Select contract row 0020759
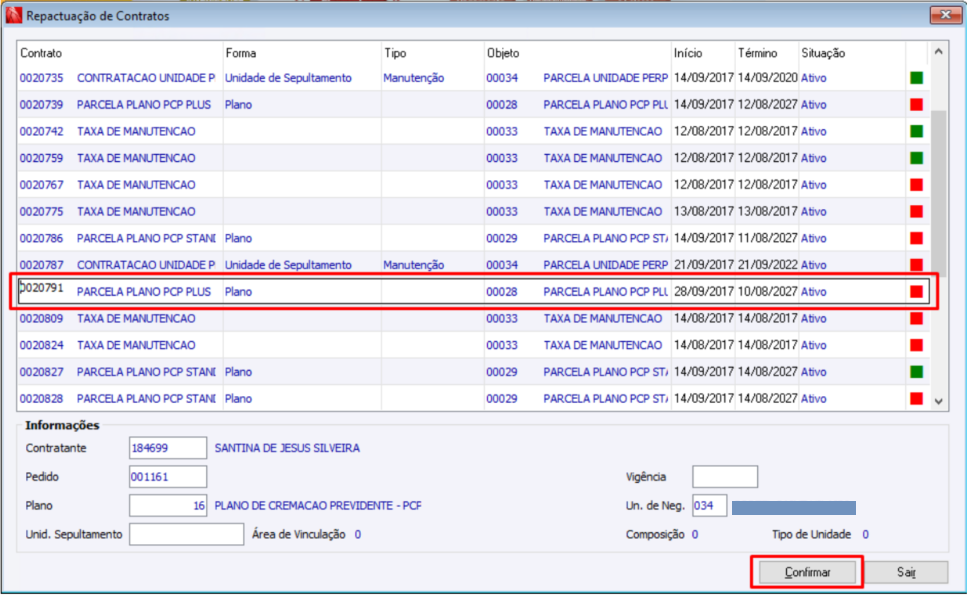 pyautogui.click(x=474, y=158)
